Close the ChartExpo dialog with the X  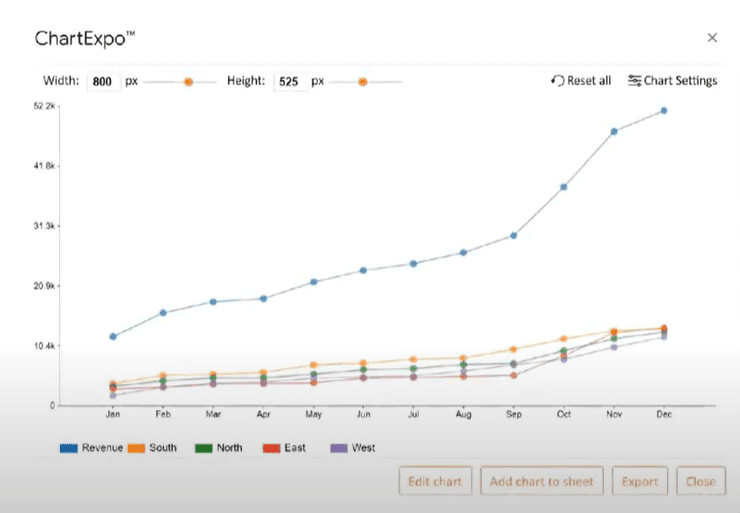point(712,38)
